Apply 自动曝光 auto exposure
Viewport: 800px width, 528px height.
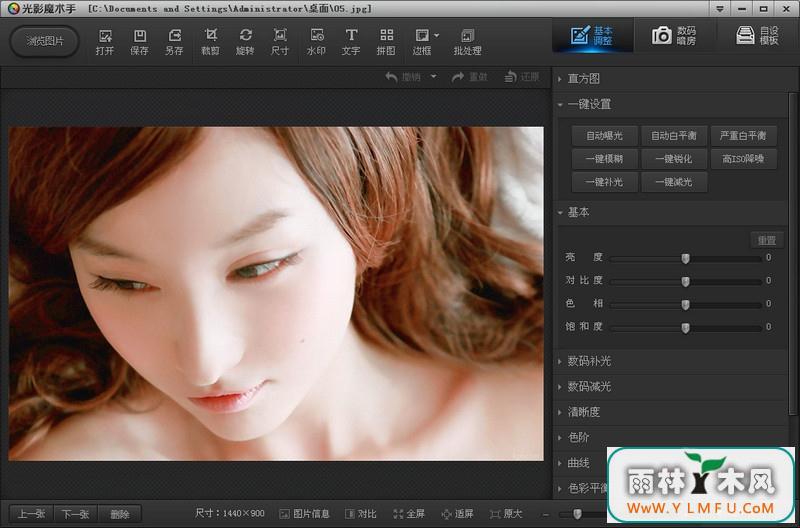(605, 136)
